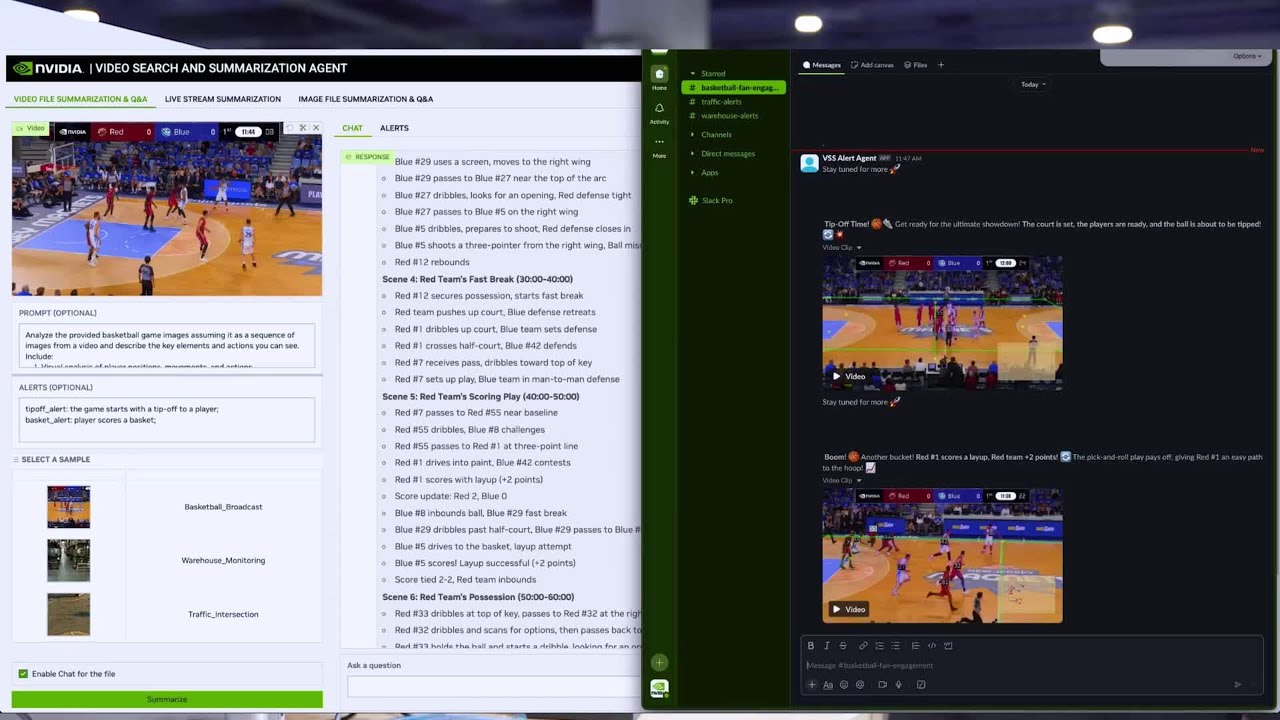Select the Basketball_Broadcast sample thumbnail
Image resolution: width=1280 pixels, height=720 pixels.
[x=68, y=507]
